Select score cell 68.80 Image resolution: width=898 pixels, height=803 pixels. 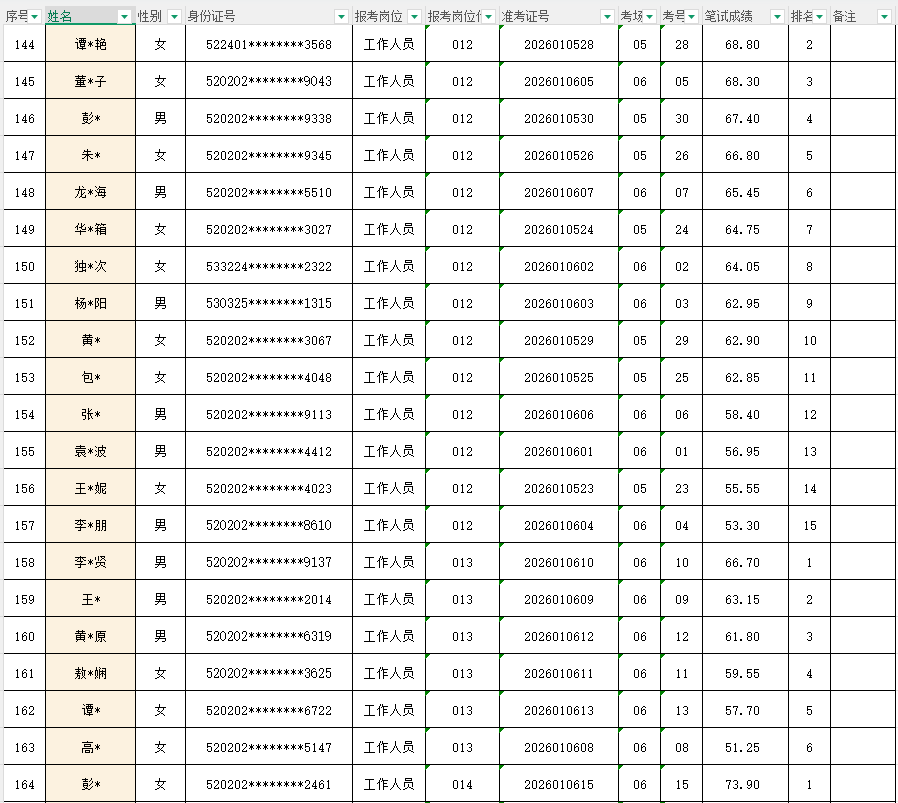745,44
